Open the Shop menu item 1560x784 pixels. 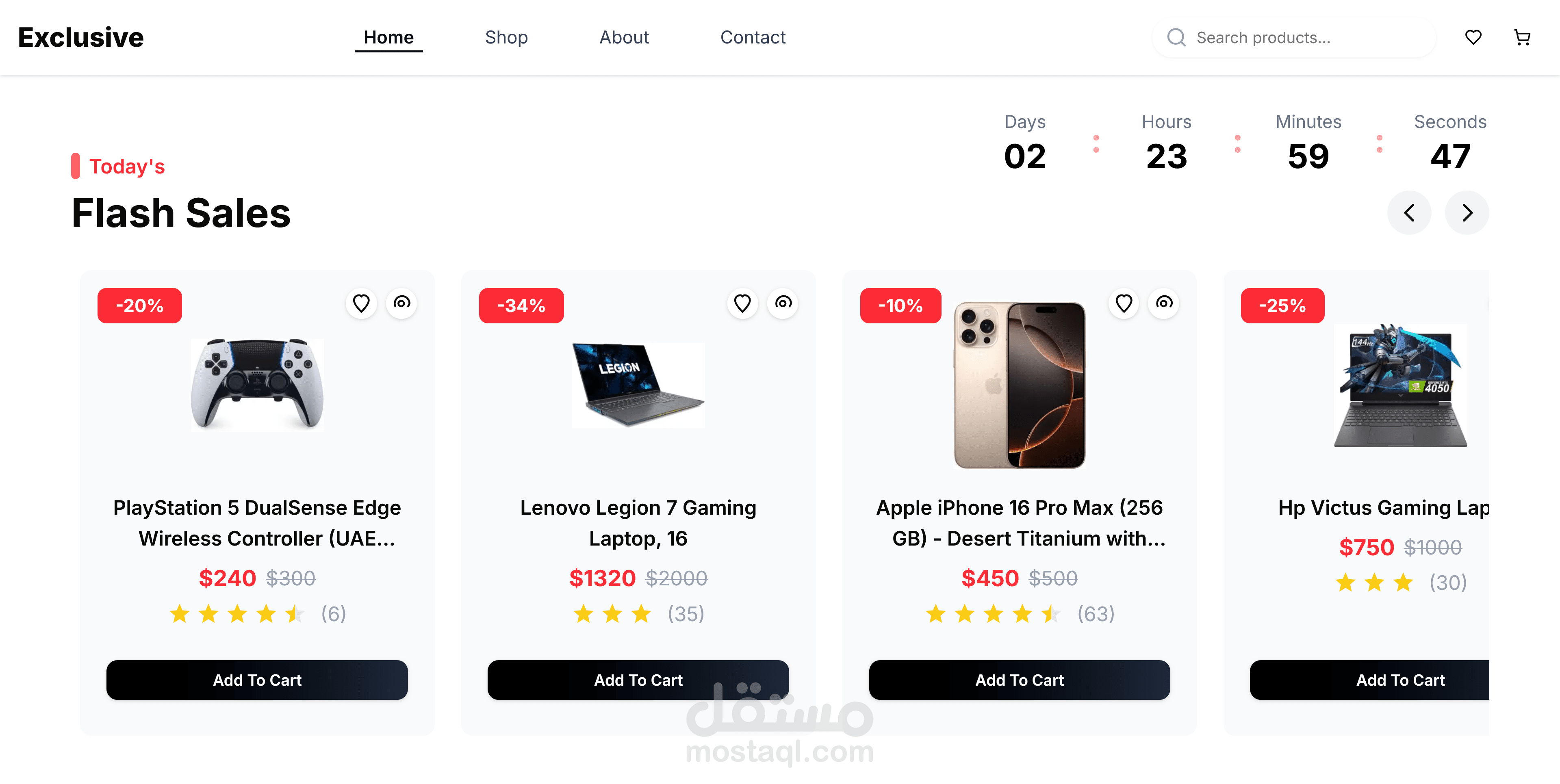click(506, 37)
